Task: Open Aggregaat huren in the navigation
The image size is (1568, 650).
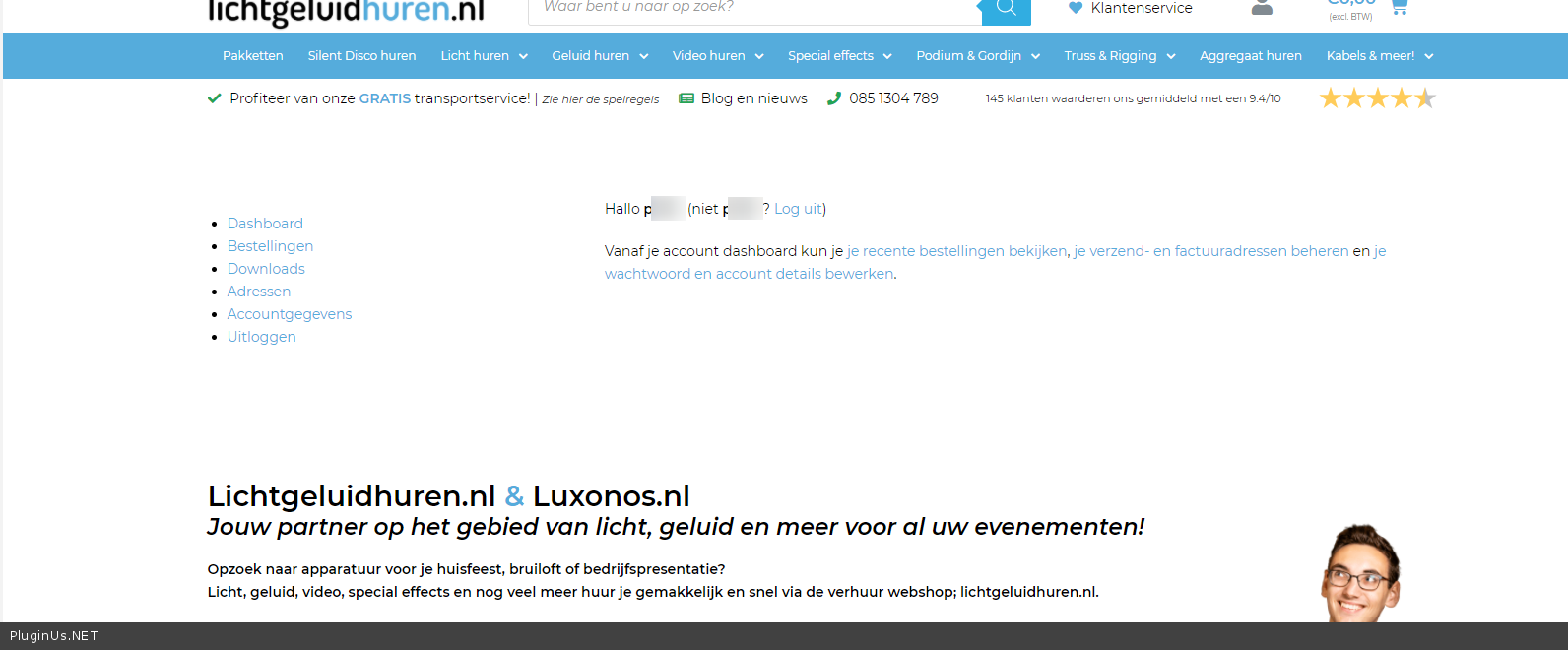Action: tap(1251, 56)
